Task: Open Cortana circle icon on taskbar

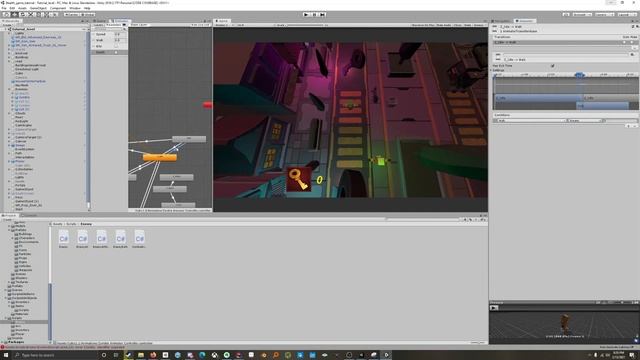Action: click(104, 355)
